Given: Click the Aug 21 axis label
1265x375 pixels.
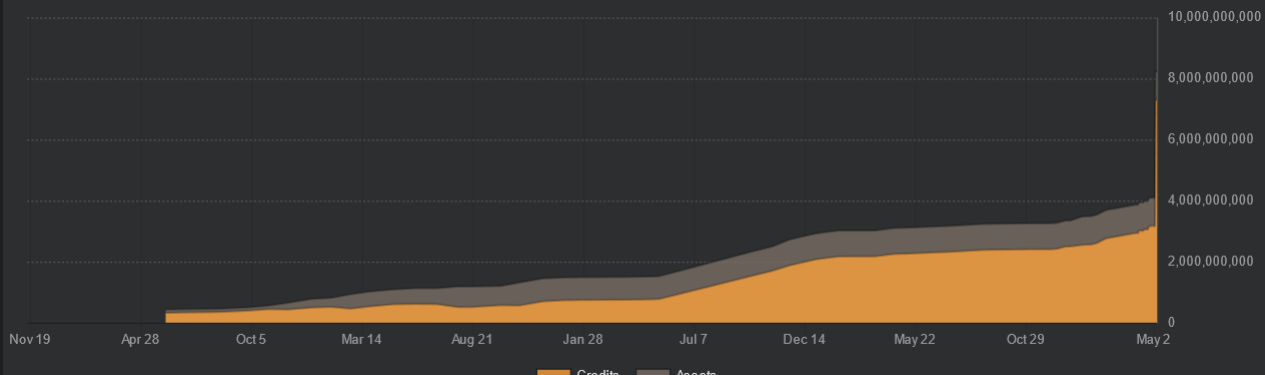Looking at the screenshot, I should [x=472, y=340].
